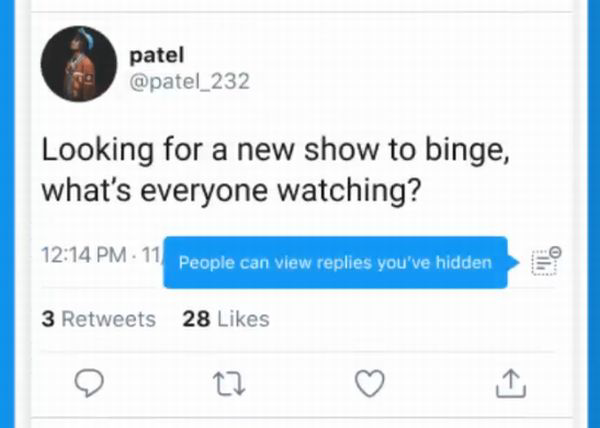600x428 pixels.
Task: Retweet patel's post using arrows icon
Action: [x=231, y=382]
